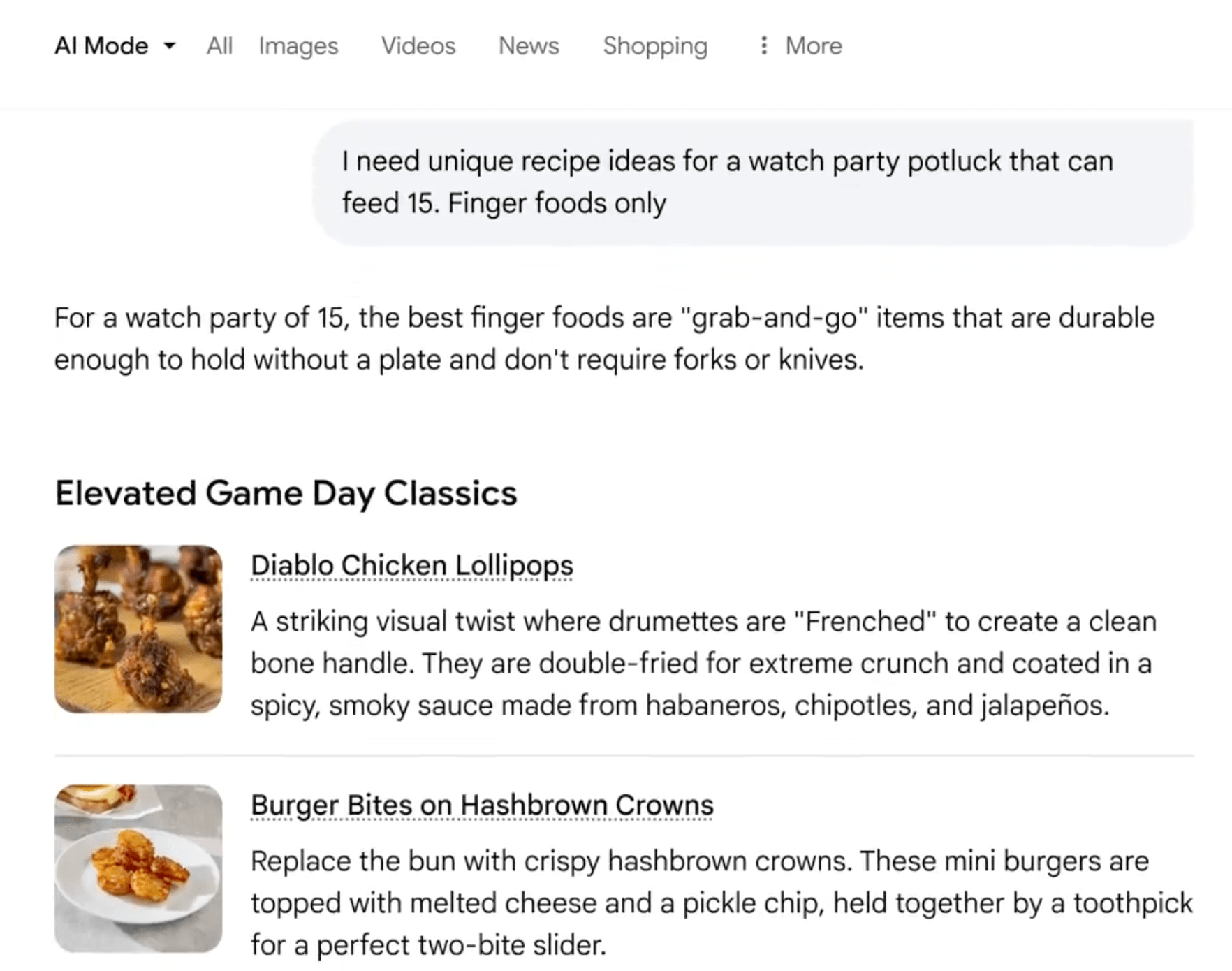Click AI Mode in the navigation bar
Screen dimensions: 1232x971
[101, 46]
